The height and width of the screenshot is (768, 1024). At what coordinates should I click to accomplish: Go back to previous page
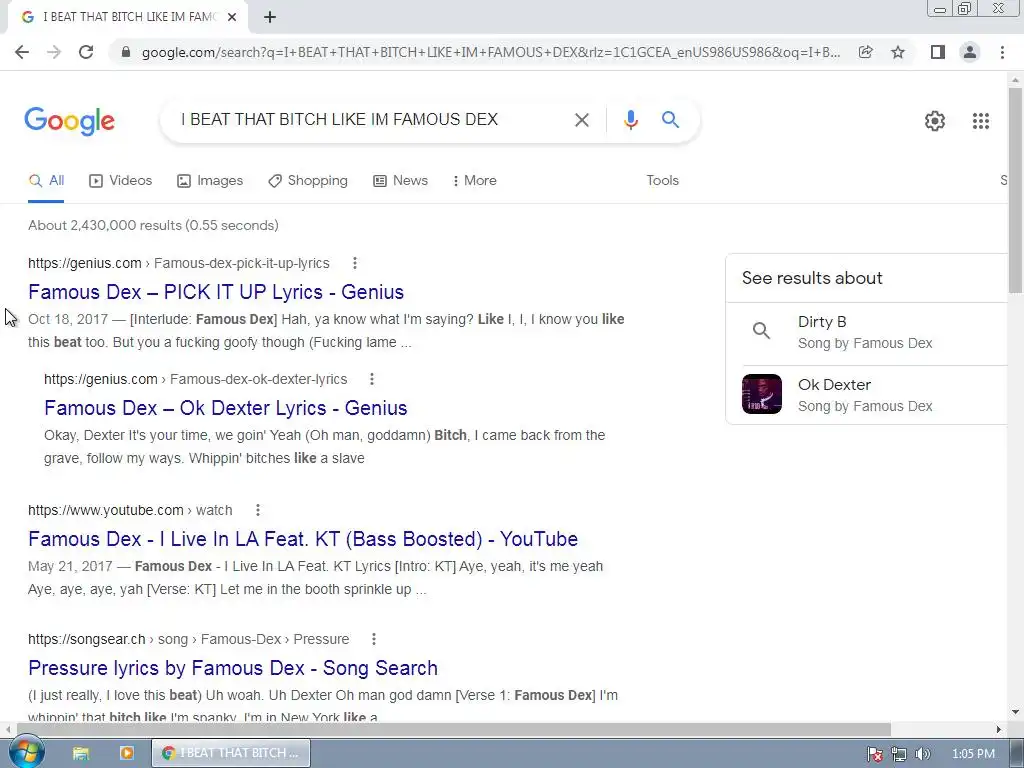point(22,52)
